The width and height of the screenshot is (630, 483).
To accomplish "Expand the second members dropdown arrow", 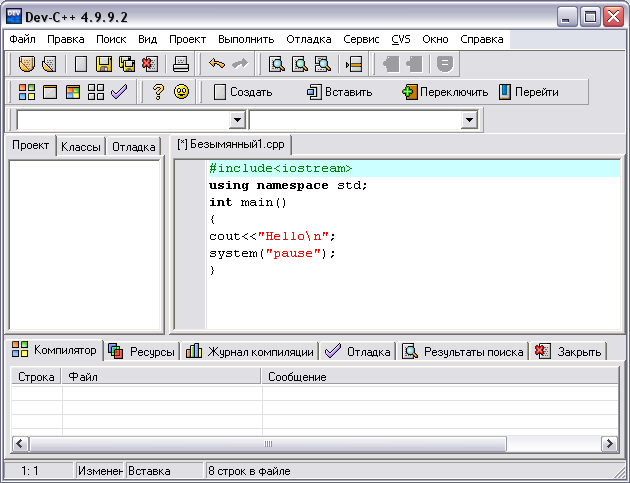I will point(469,120).
